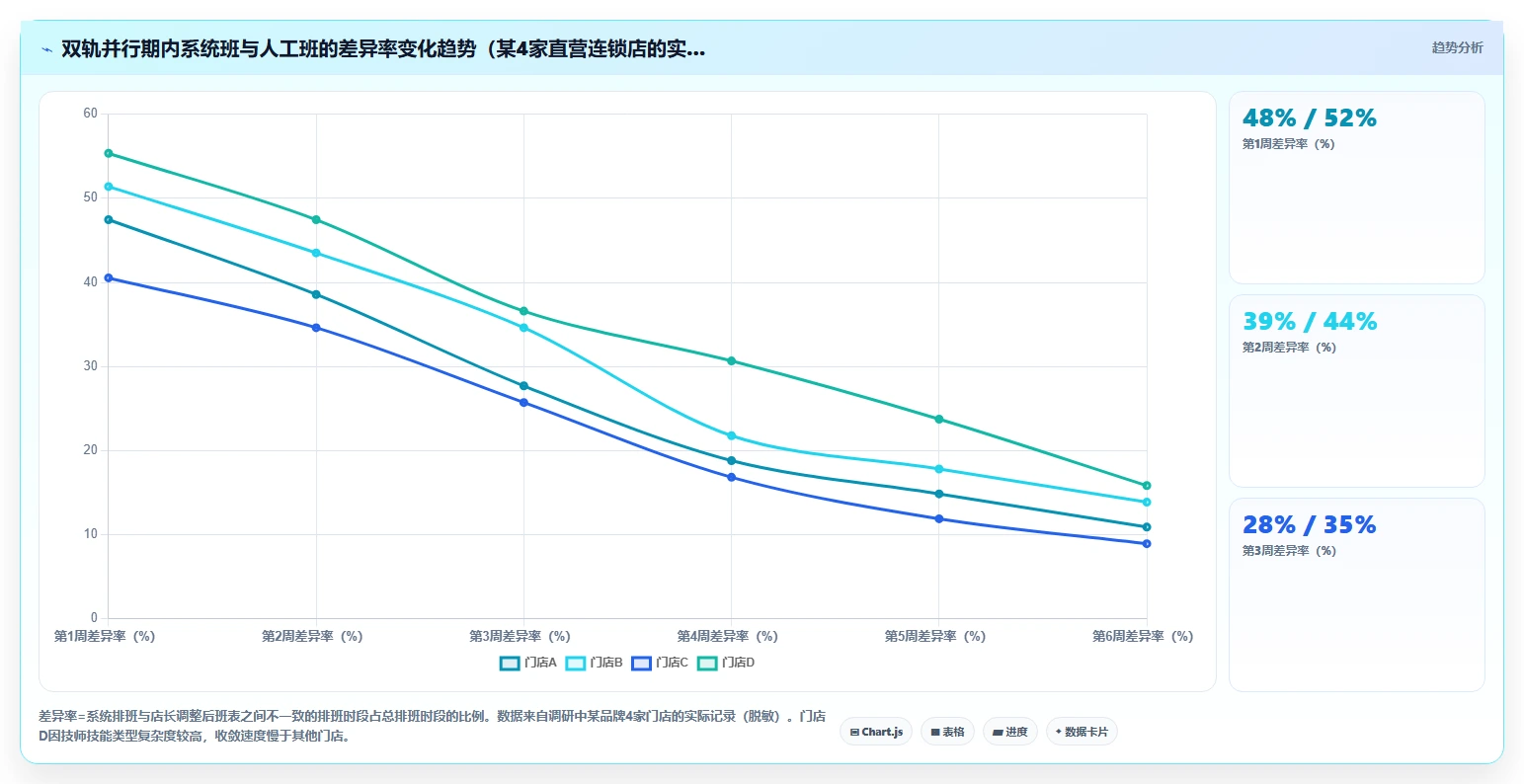
Task: Click the chart title starting with 双轨并行期内
Action: [383, 48]
